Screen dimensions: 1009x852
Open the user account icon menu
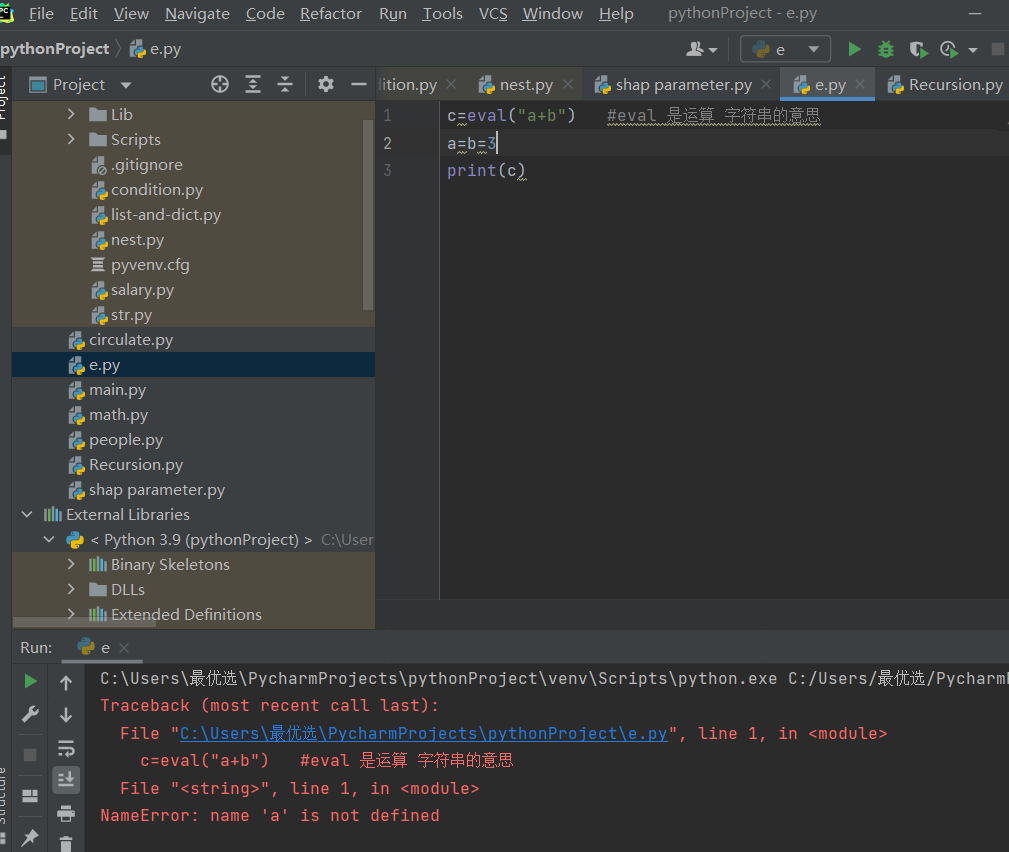tap(701, 49)
